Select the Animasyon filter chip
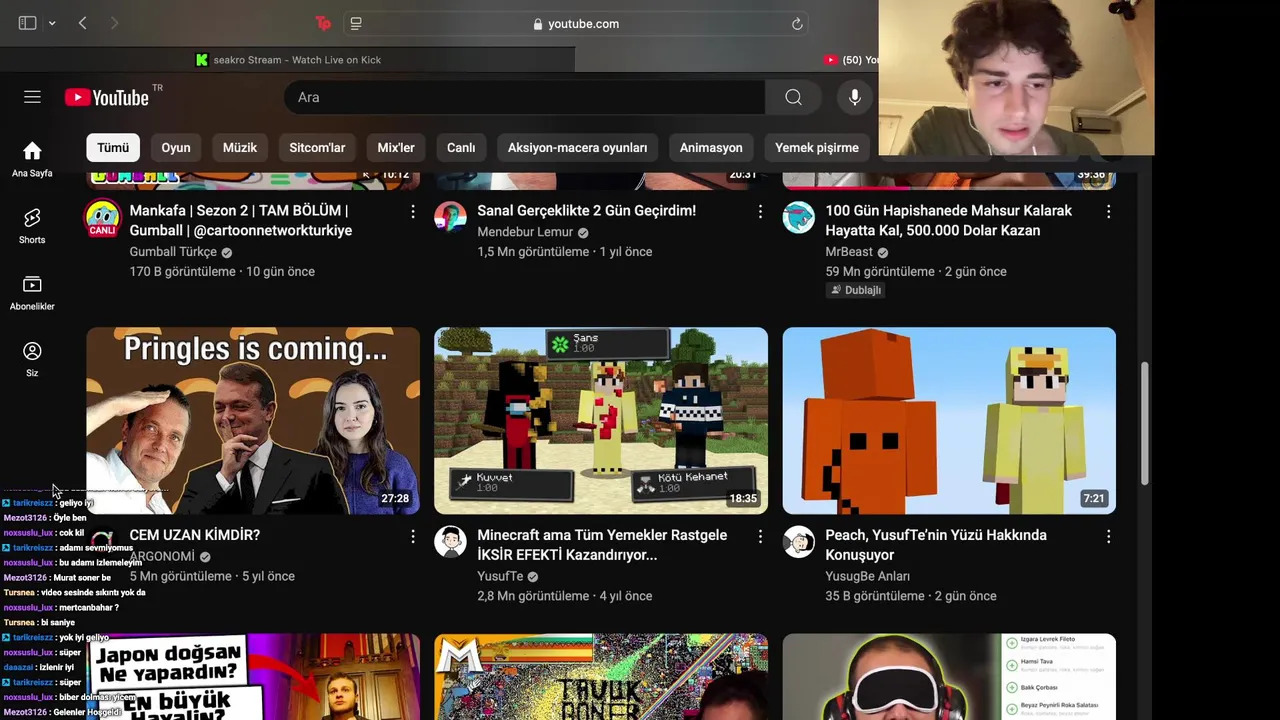Image resolution: width=1280 pixels, height=720 pixels. click(x=711, y=147)
